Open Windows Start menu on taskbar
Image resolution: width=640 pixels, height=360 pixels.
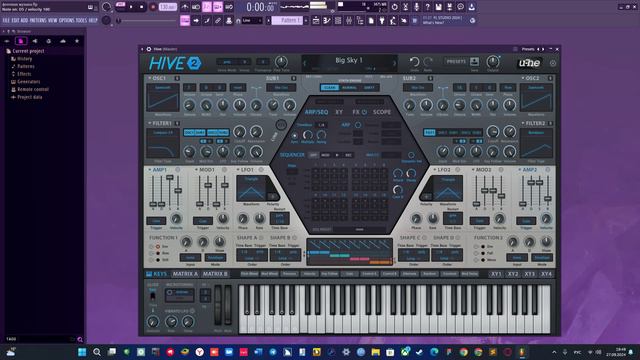coord(82,352)
